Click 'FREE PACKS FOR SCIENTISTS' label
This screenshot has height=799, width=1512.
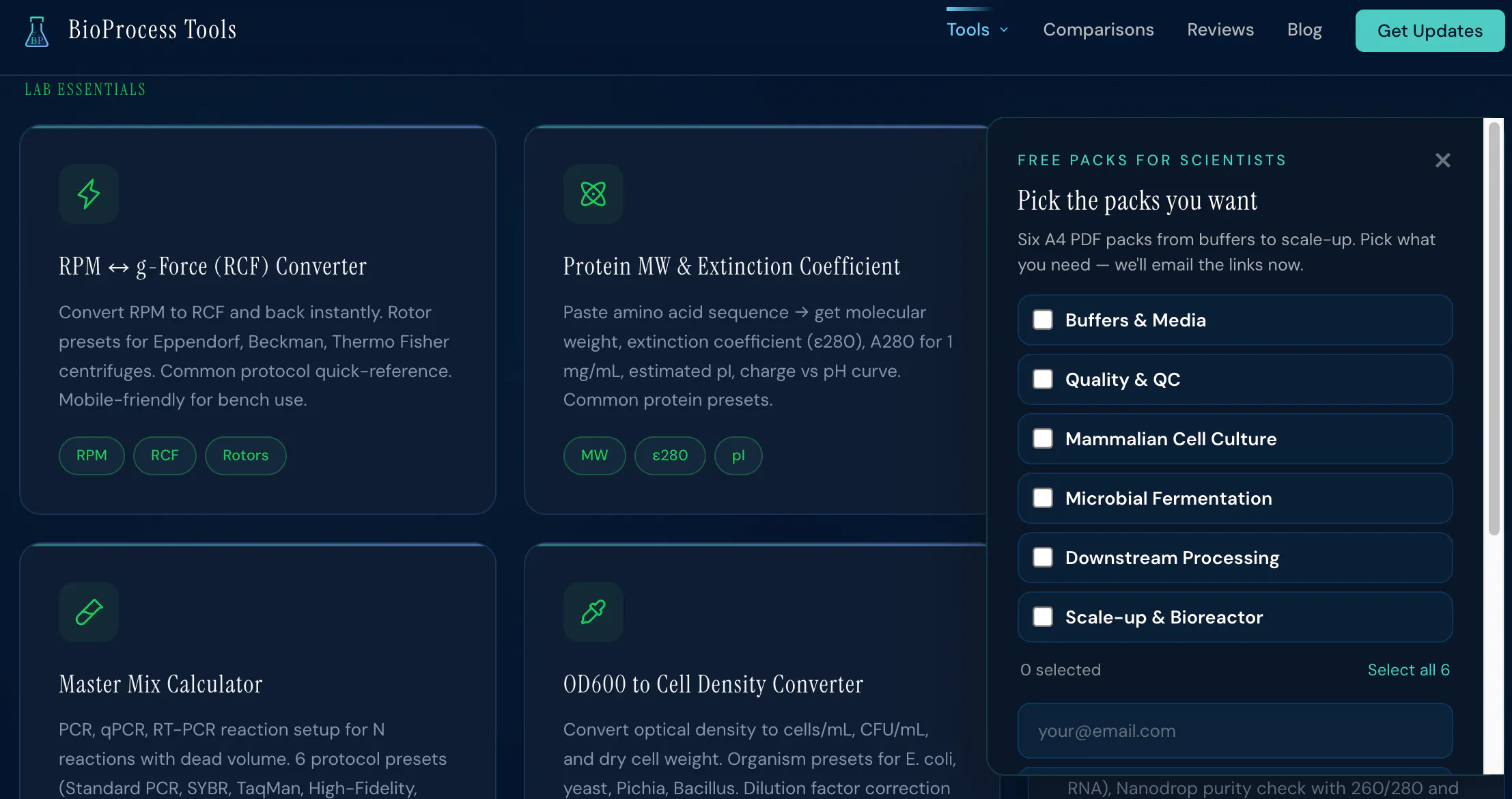point(1151,160)
